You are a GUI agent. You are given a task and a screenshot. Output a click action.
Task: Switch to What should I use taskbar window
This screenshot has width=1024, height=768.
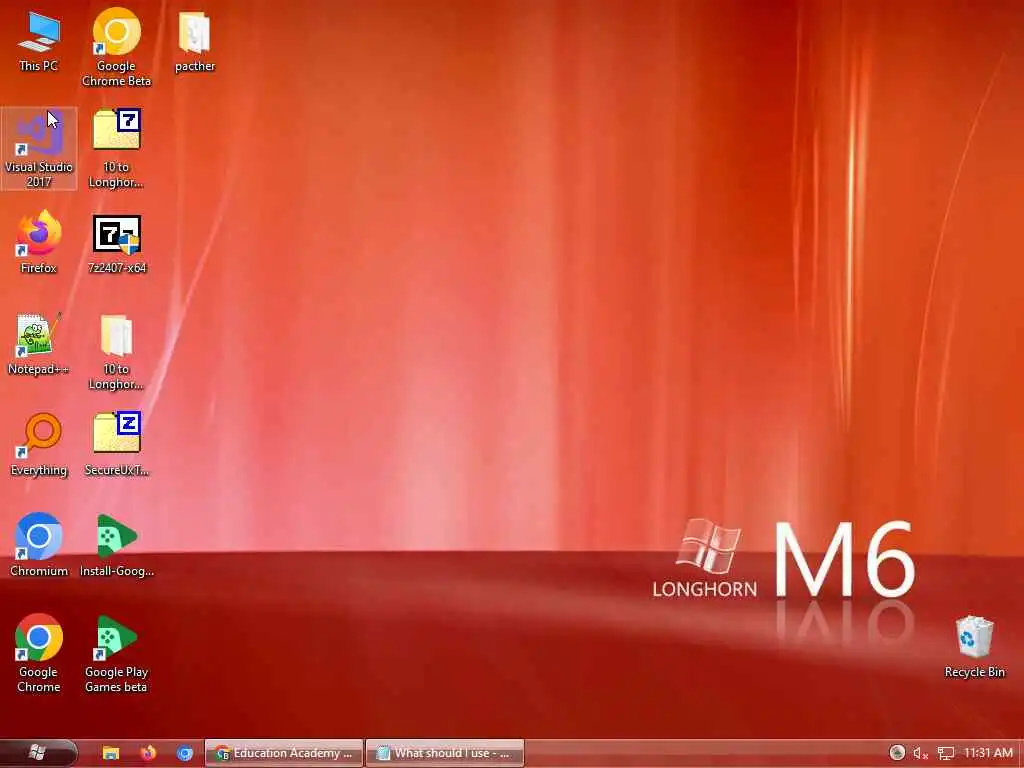point(445,753)
